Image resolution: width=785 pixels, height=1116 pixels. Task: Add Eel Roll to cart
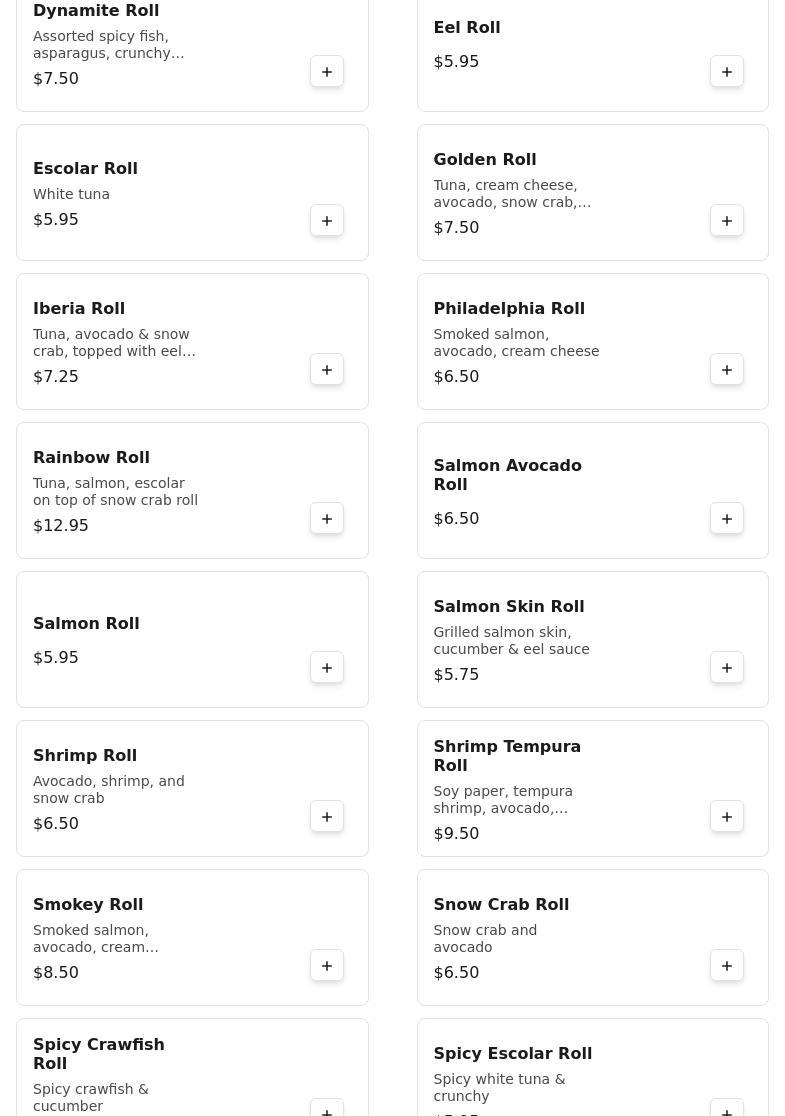click(x=727, y=72)
